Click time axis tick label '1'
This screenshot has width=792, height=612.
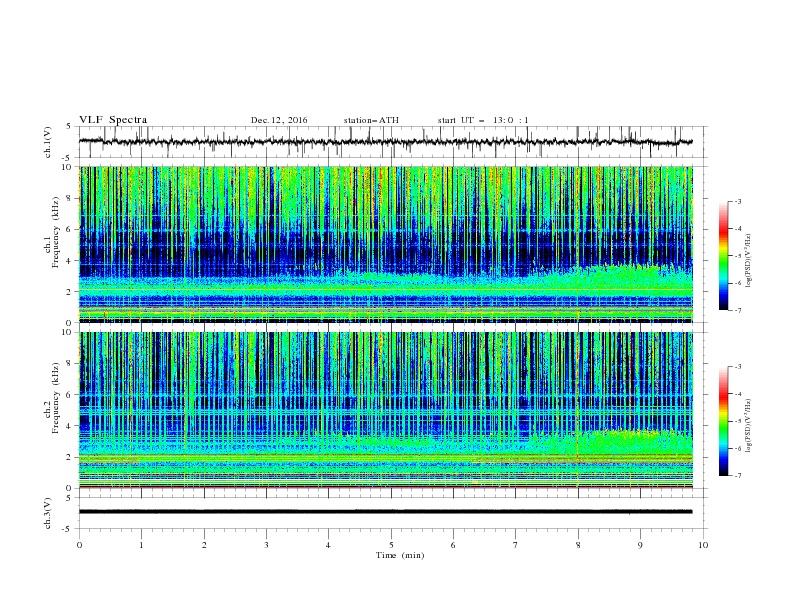[x=141, y=545]
